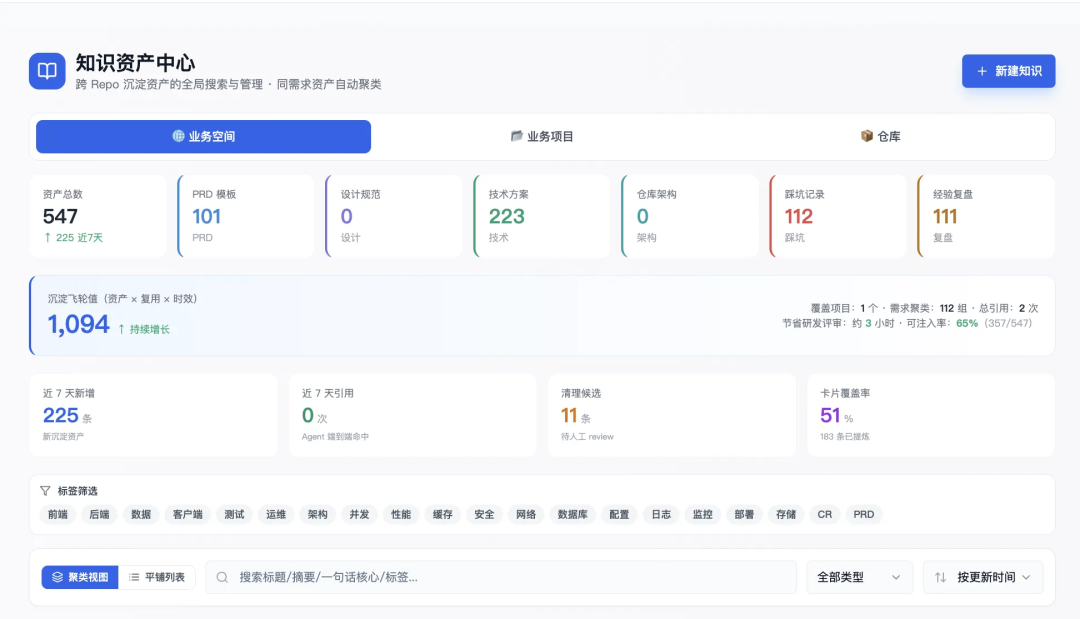Click the Agent 端到端命中 text
The width and height of the screenshot is (1080, 619).
click(x=335, y=437)
